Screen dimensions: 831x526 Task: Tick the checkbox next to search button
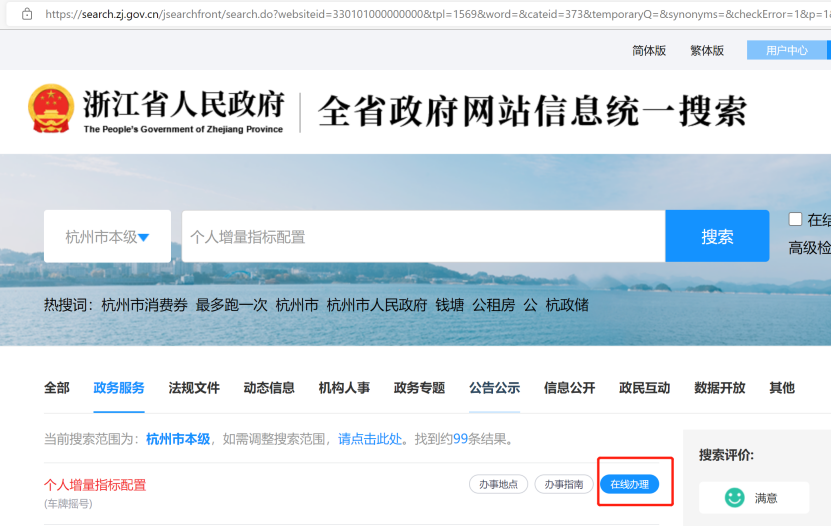[795, 219]
